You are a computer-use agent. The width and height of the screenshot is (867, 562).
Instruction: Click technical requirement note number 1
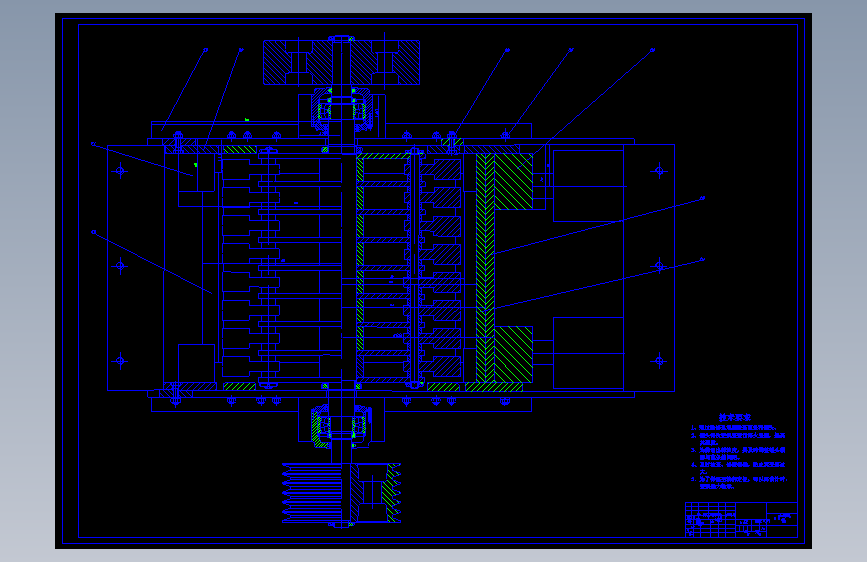733,428
